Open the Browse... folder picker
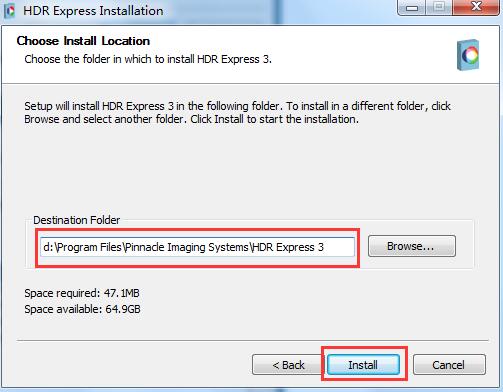This screenshot has height=392, width=503. point(412,246)
